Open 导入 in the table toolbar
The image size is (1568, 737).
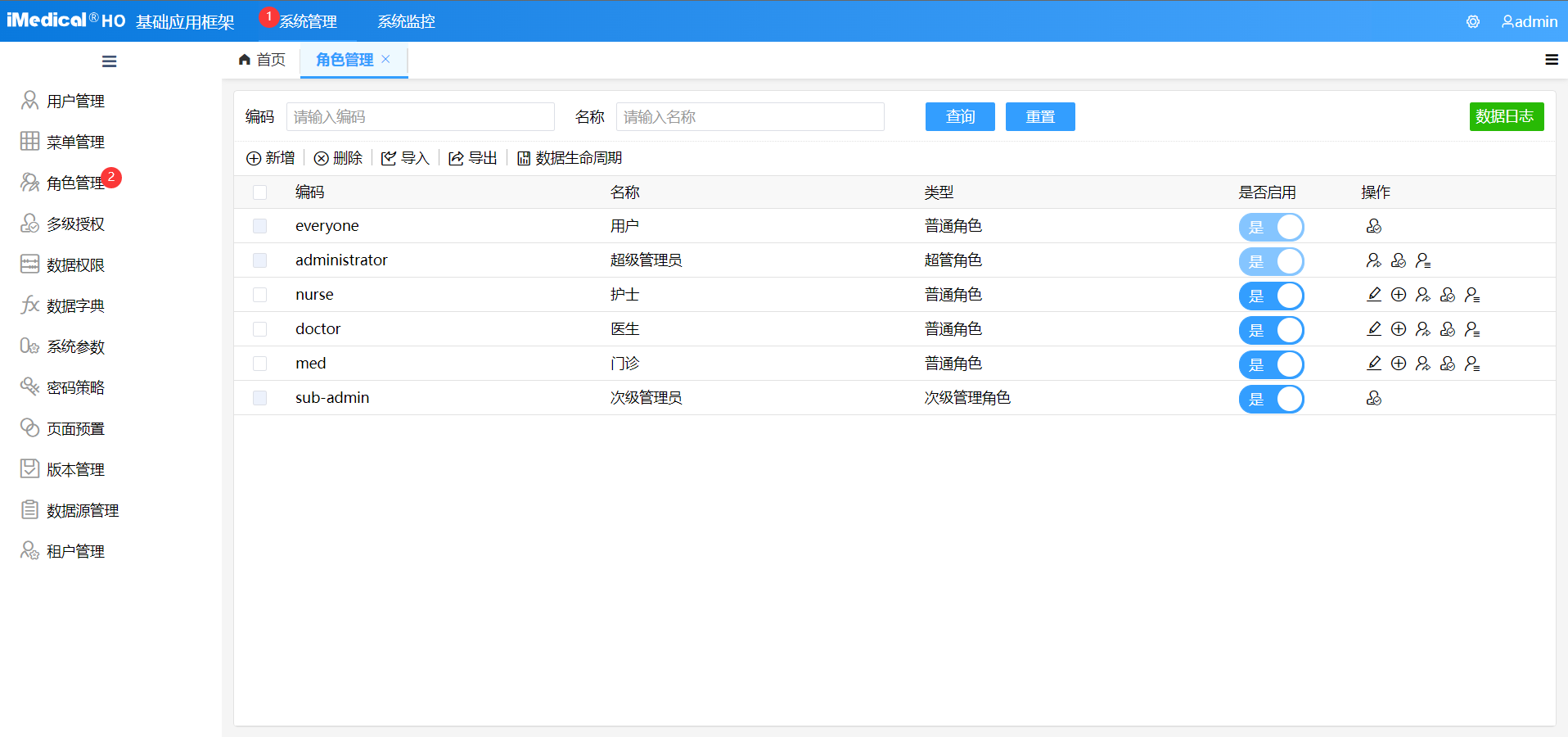(x=405, y=157)
